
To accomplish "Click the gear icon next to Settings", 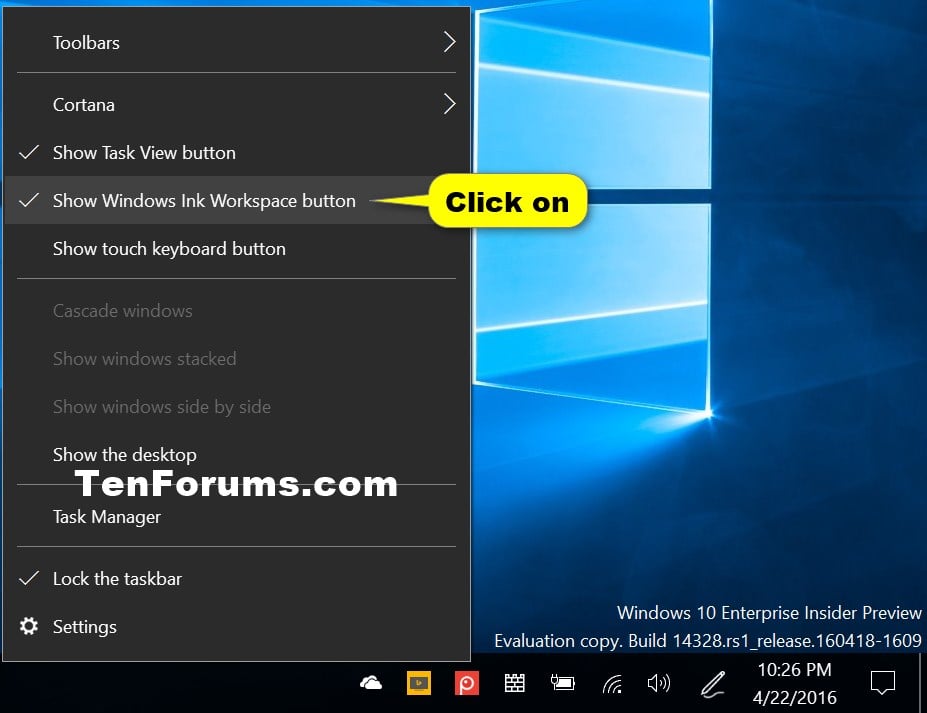I will (28, 627).
